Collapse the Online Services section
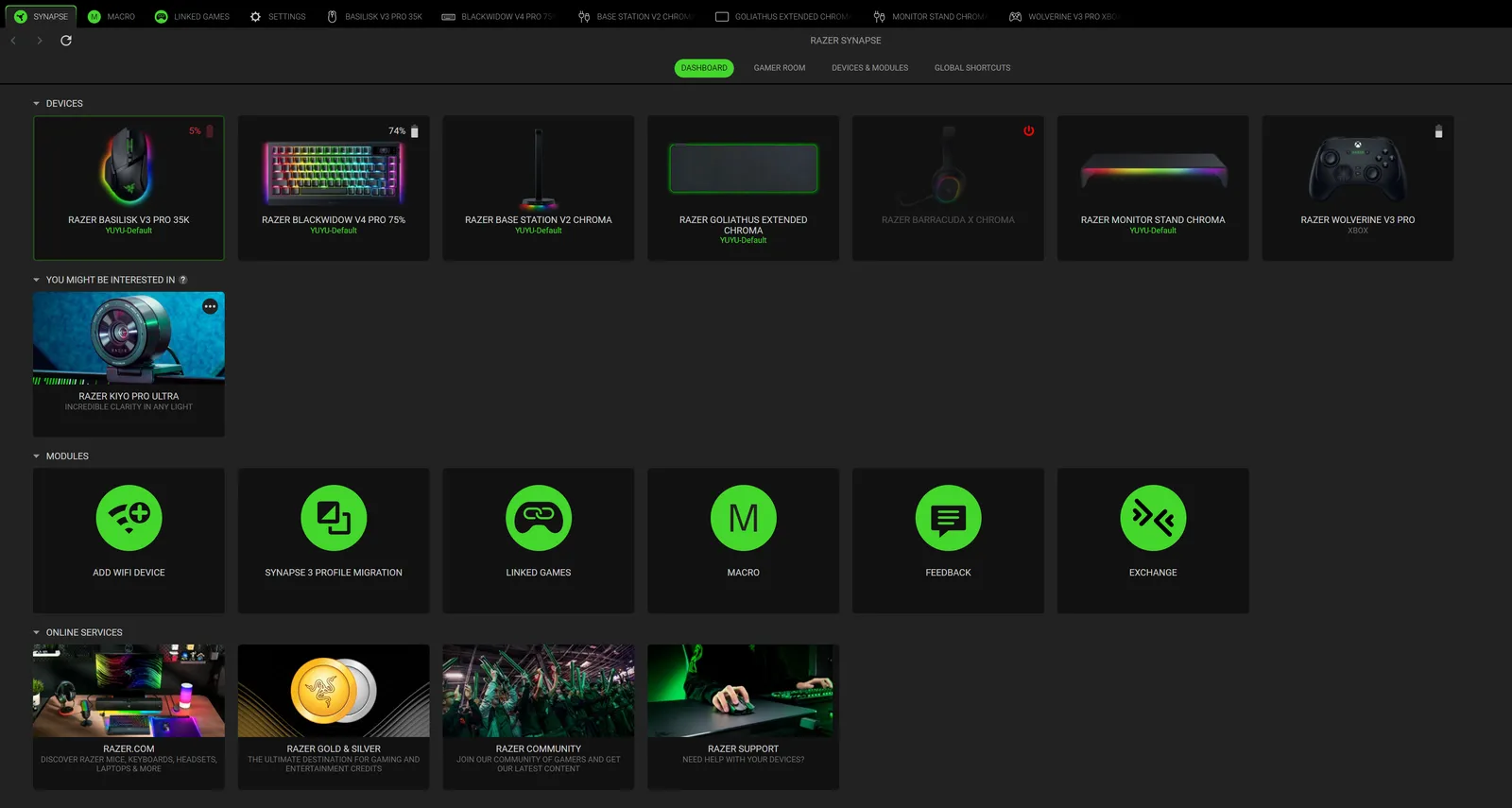1512x808 pixels. click(37, 633)
